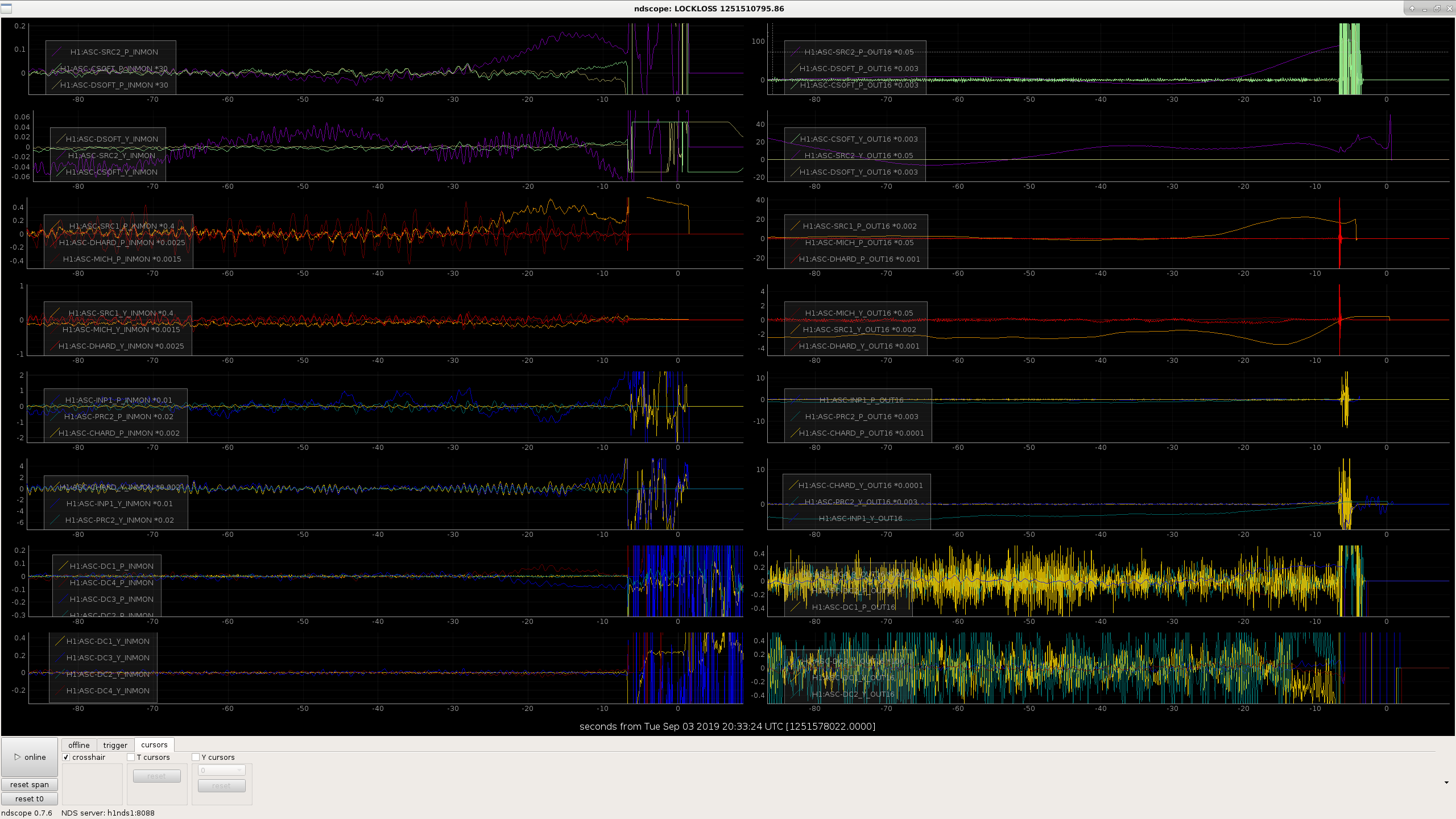Click legend entry H1:ASC-INP1_P_INMON *0.01
This screenshot has width=1456, height=819.
point(119,400)
